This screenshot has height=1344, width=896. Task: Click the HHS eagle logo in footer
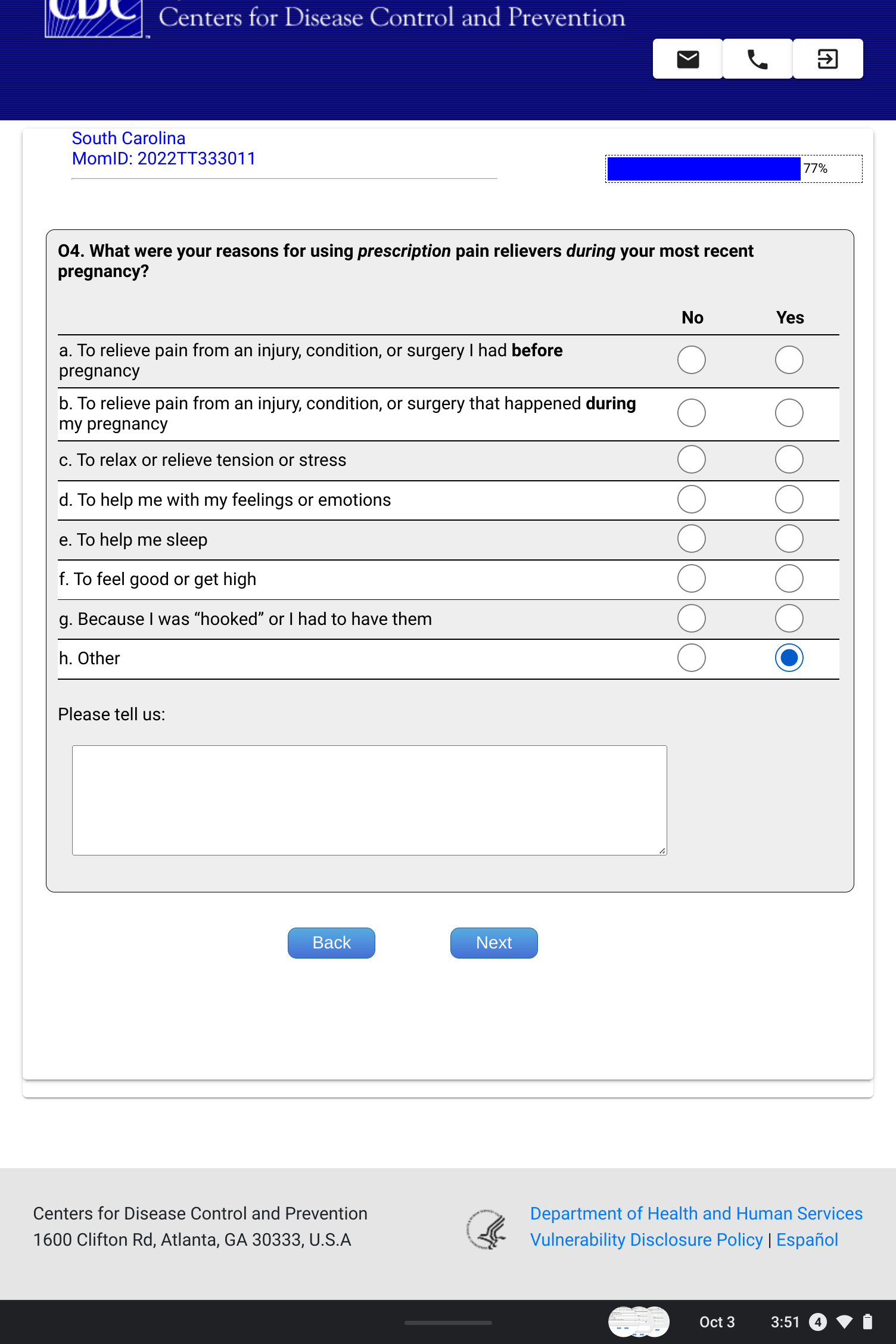coord(487,1230)
